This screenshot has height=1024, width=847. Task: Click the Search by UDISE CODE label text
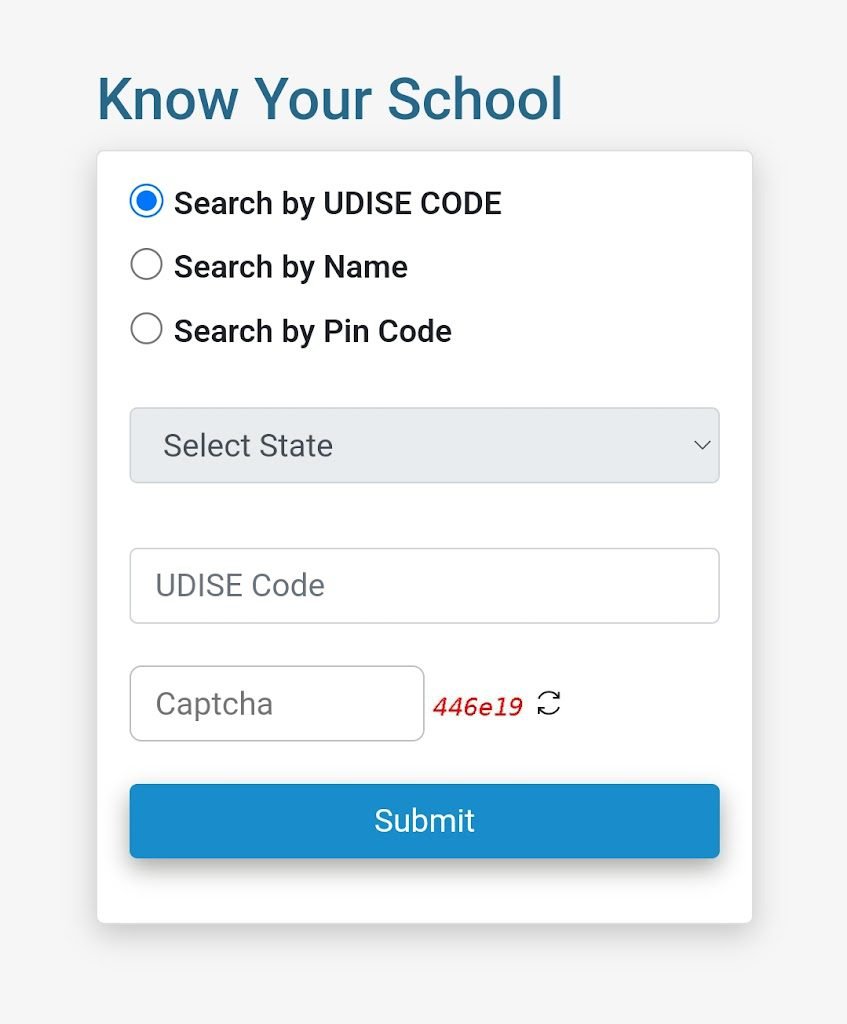[x=338, y=203]
